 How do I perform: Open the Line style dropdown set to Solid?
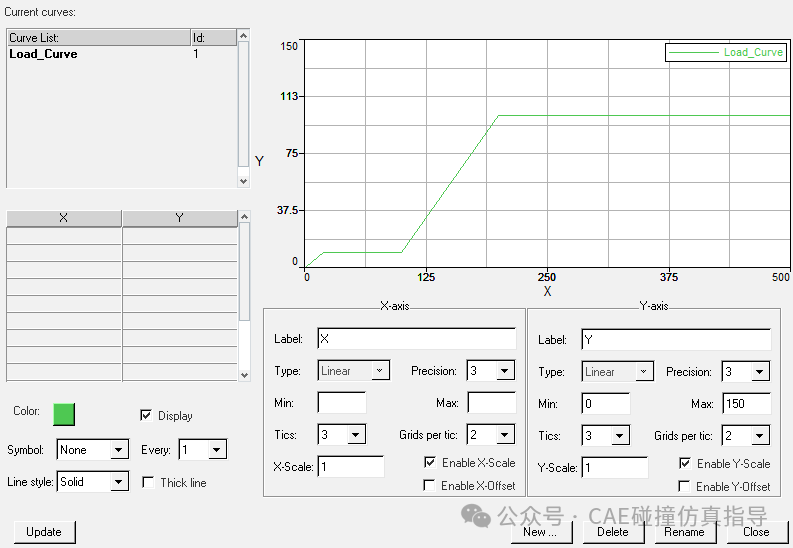point(93,482)
